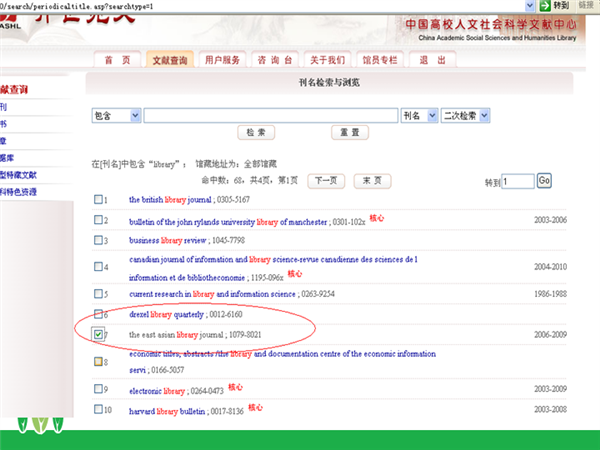Open the address bar dropdown arrow

pyautogui.click(x=530, y=5)
